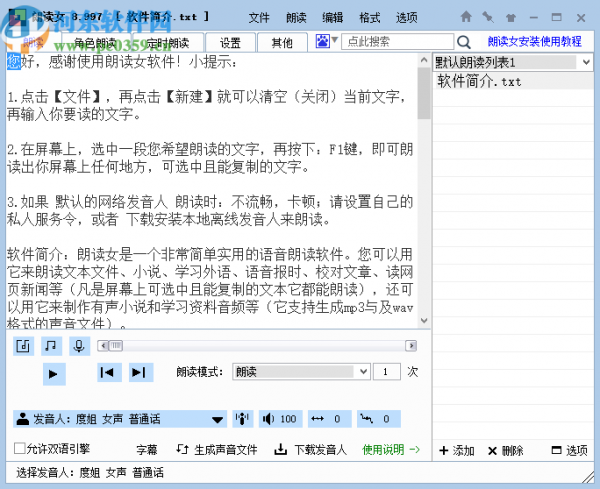
Task: Click the progress slider left arrow
Action: (x=103, y=346)
